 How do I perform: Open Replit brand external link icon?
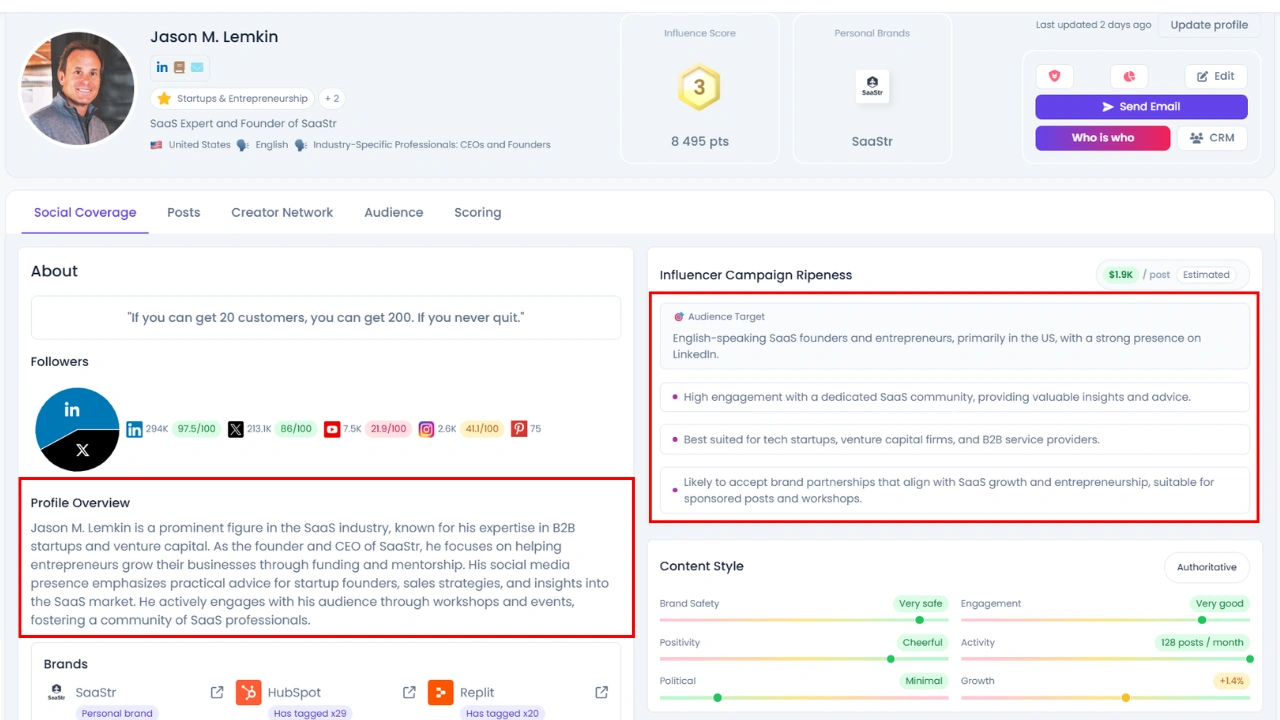coord(601,692)
